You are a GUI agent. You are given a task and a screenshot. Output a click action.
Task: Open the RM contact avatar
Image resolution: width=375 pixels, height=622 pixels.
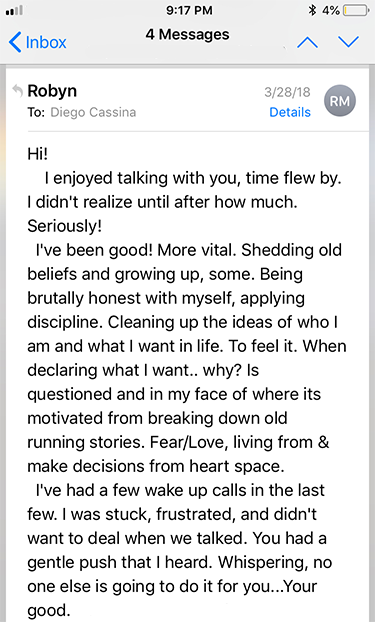(340, 101)
